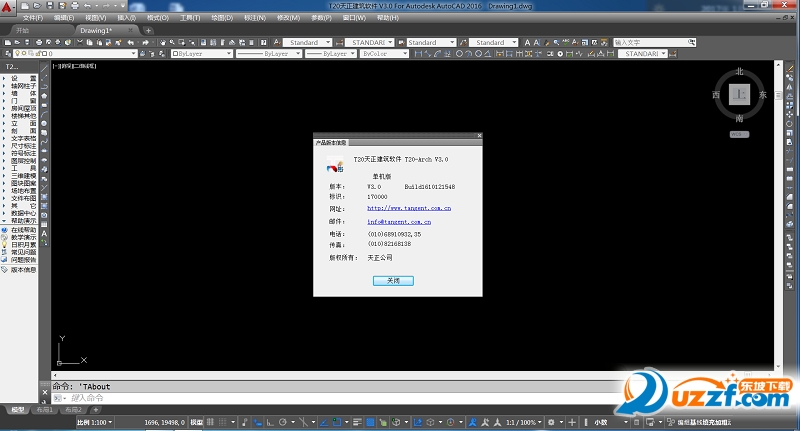The height and width of the screenshot is (431, 800).
Task: Toggle object snap in the status bar
Action: click(337, 422)
